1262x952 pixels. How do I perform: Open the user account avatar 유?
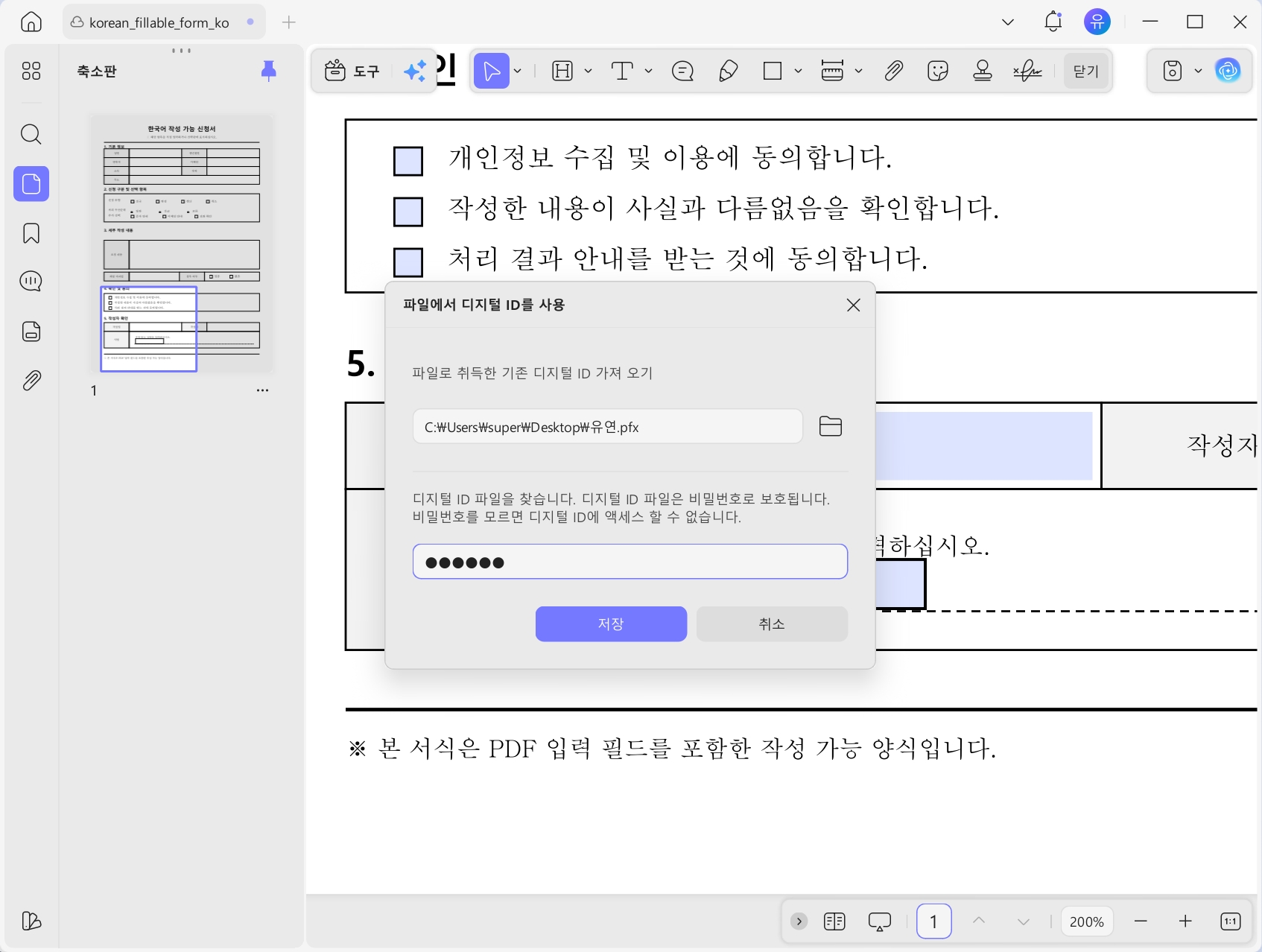pyautogui.click(x=1097, y=22)
